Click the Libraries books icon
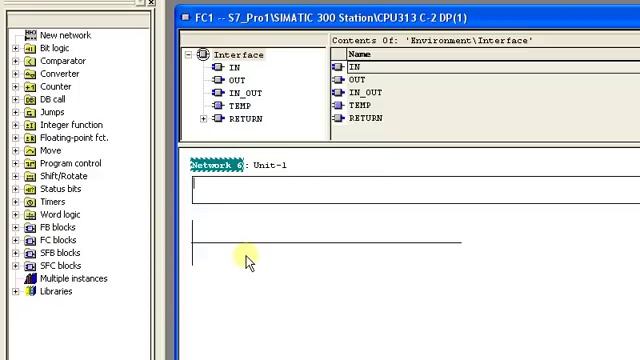This screenshot has height=360, width=640. coord(30,291)
